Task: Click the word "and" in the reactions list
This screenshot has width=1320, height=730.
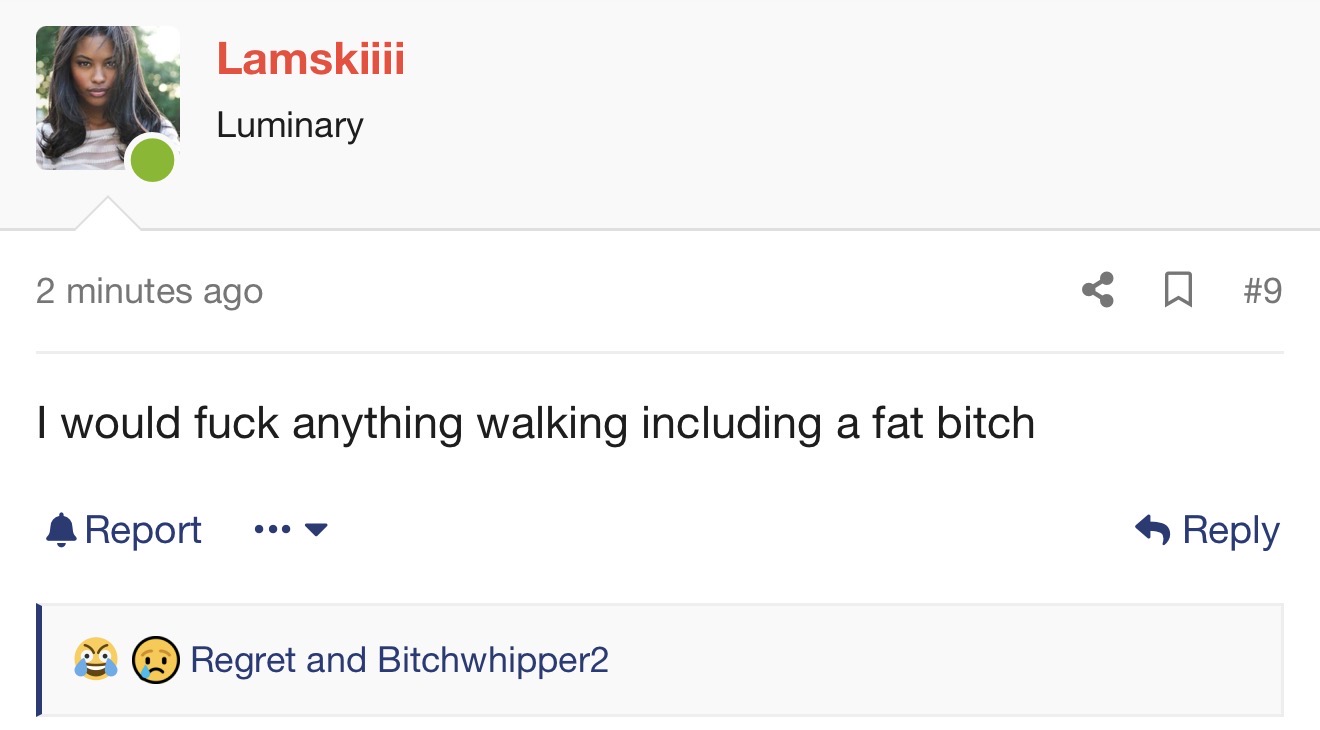Action: click(x=336, y=660)
